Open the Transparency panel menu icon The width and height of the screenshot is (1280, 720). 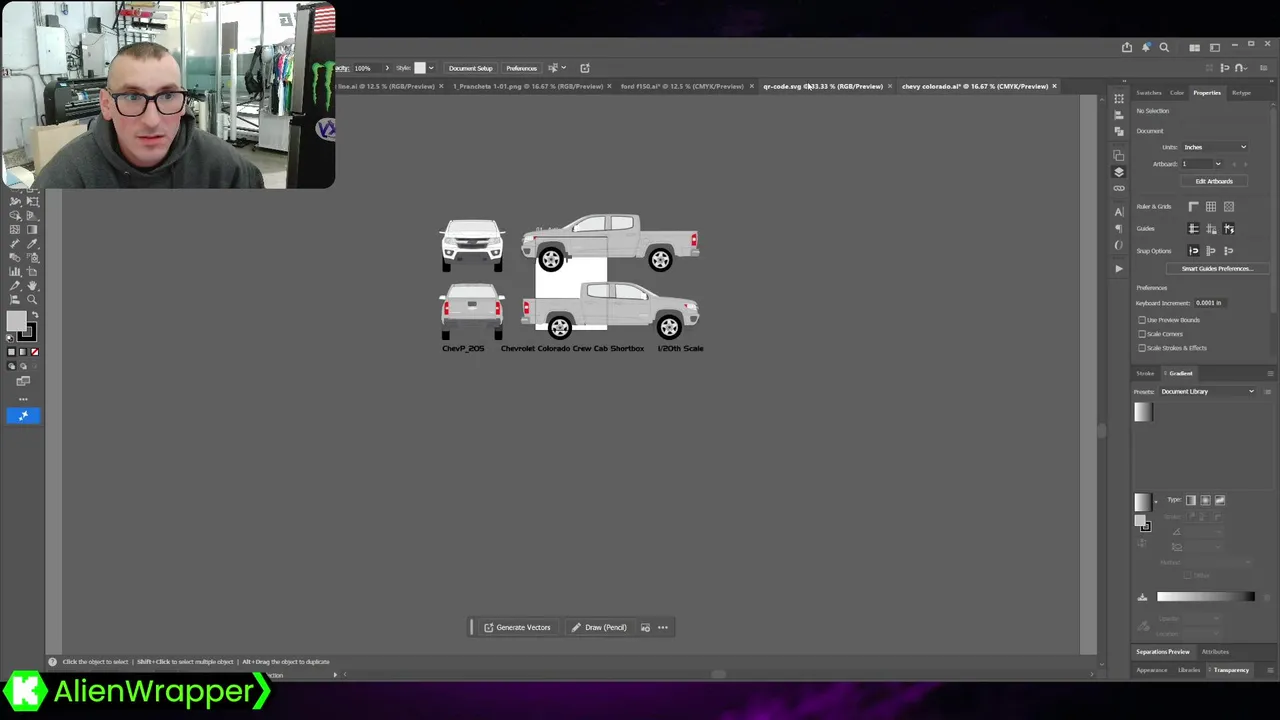point(1270,669)
